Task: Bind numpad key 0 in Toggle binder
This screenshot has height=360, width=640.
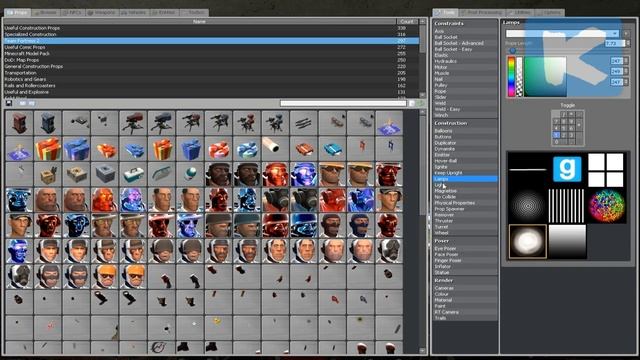Action: (560, 142)
